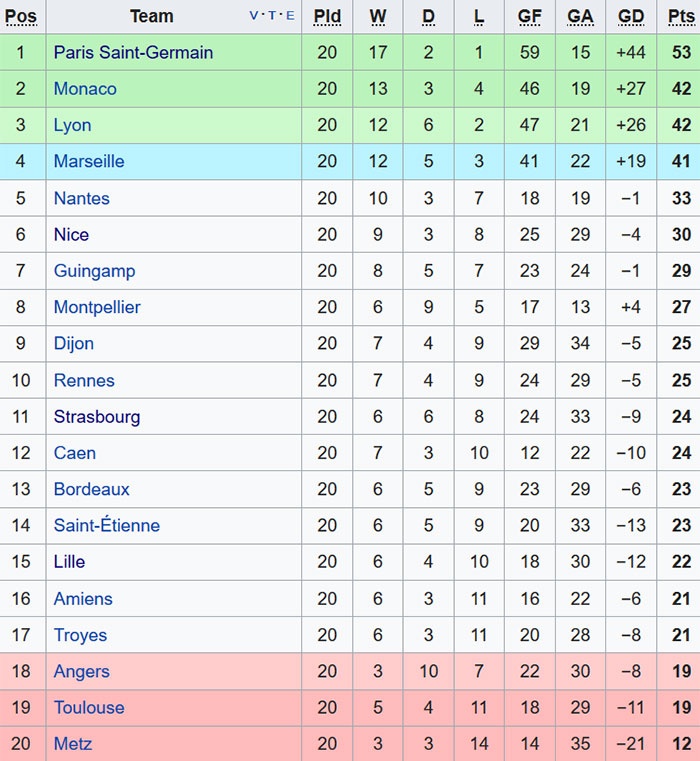Image resolution: width=700 pixels, height=761 pixels.
Task: Open the Caen team link
Action: pos(75,453)
